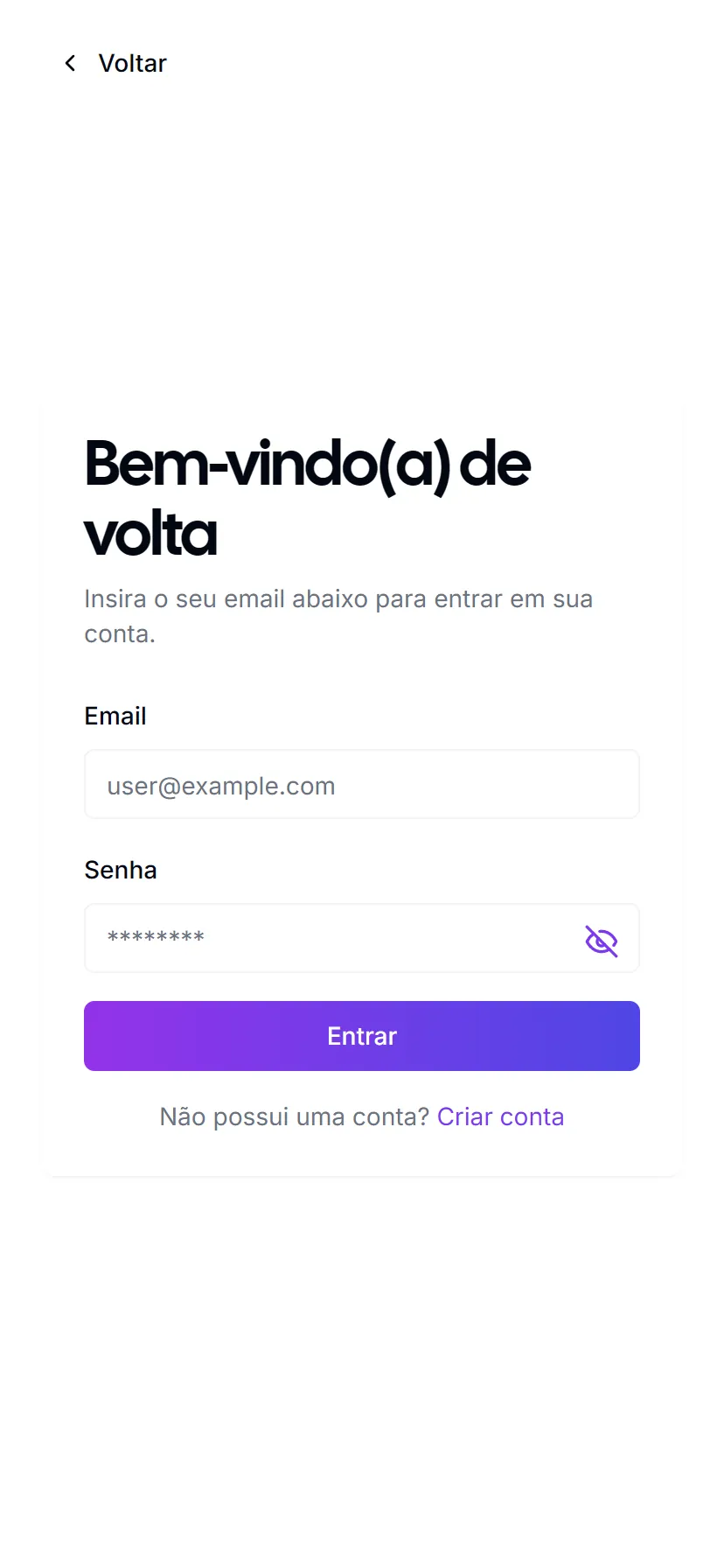Select the word "volta" in the heading

click(150, 534)
